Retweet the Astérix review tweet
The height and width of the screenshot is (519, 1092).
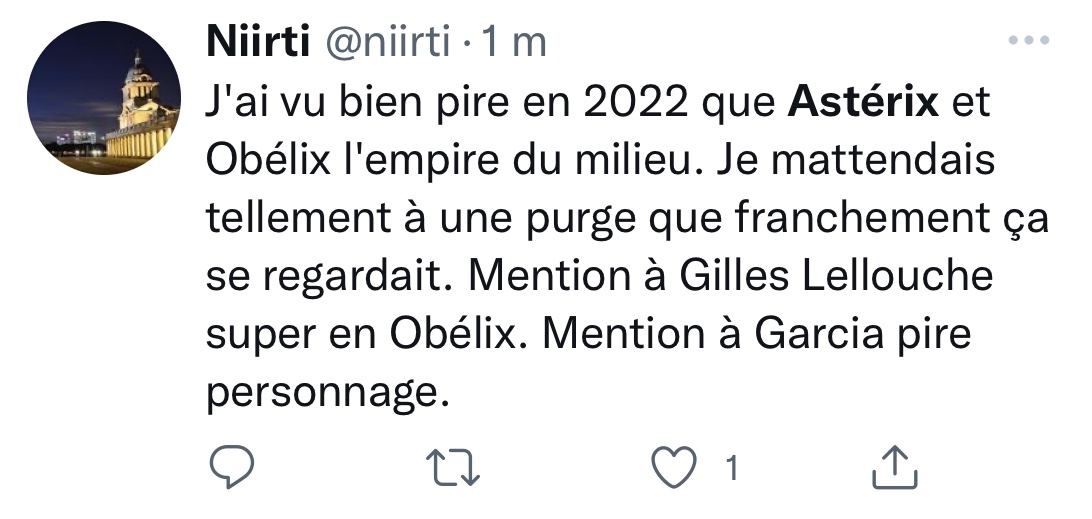click(x=455, y=467)
